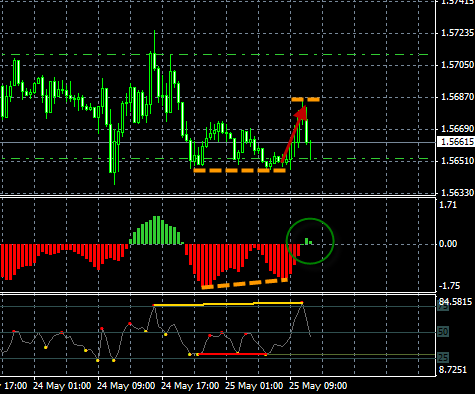Image resolution: width=475 pixels, height=394 pixels.
Task: Click the 1.57050 price axis label
Action: 457,65
